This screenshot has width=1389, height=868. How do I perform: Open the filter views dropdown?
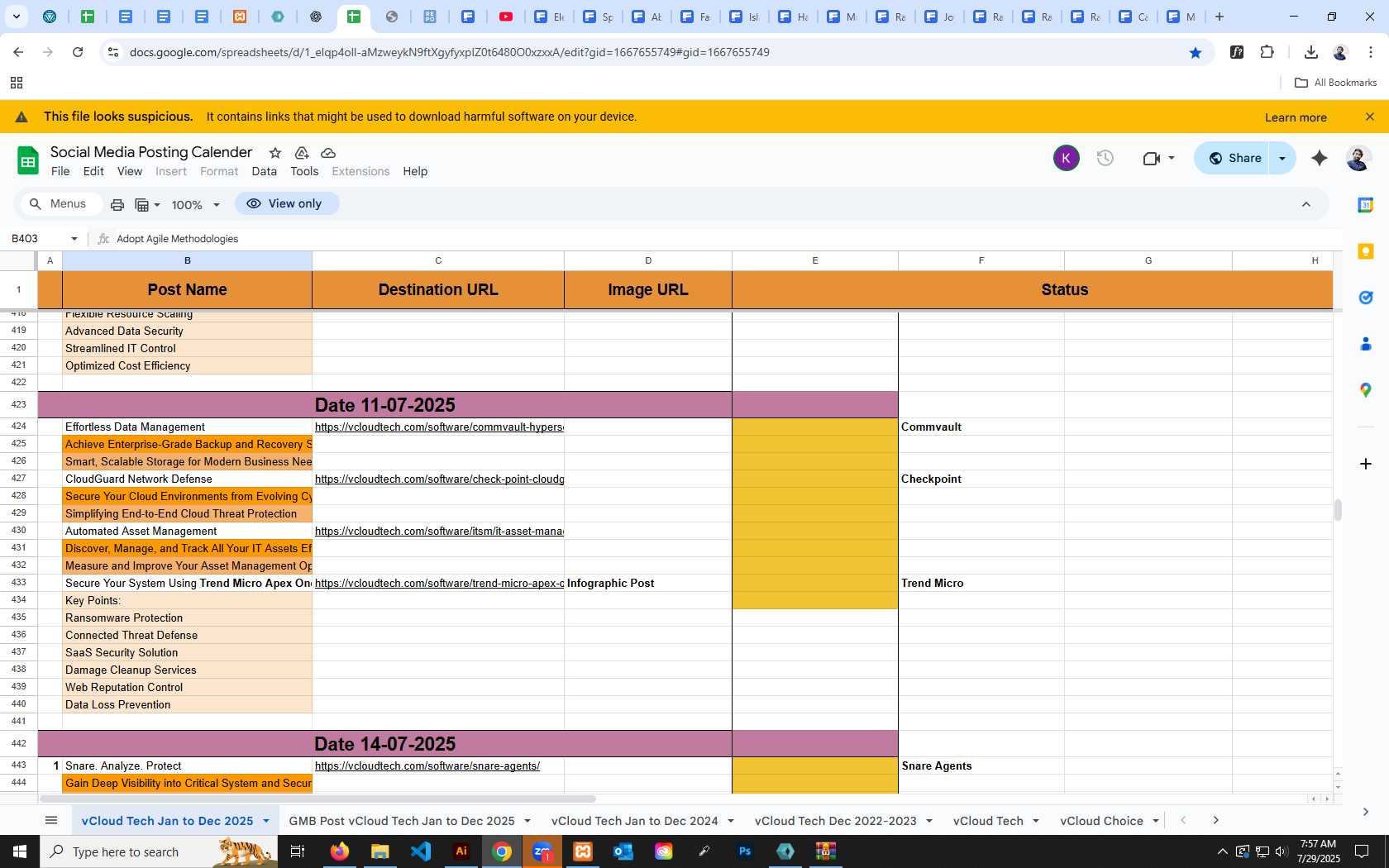147,204
